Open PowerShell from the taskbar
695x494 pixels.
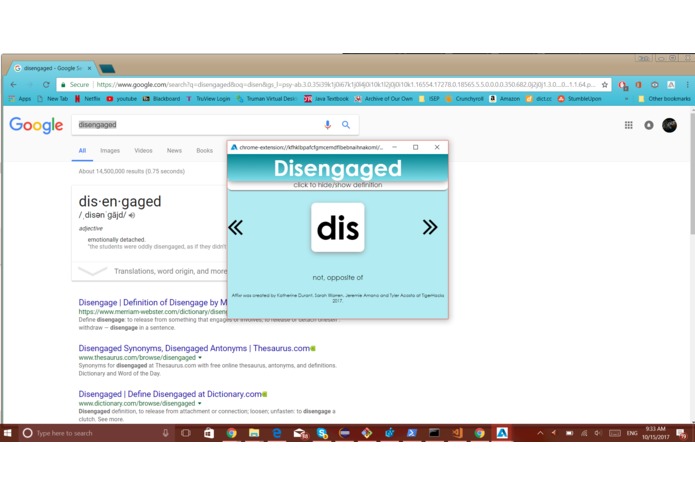point(412,433)
